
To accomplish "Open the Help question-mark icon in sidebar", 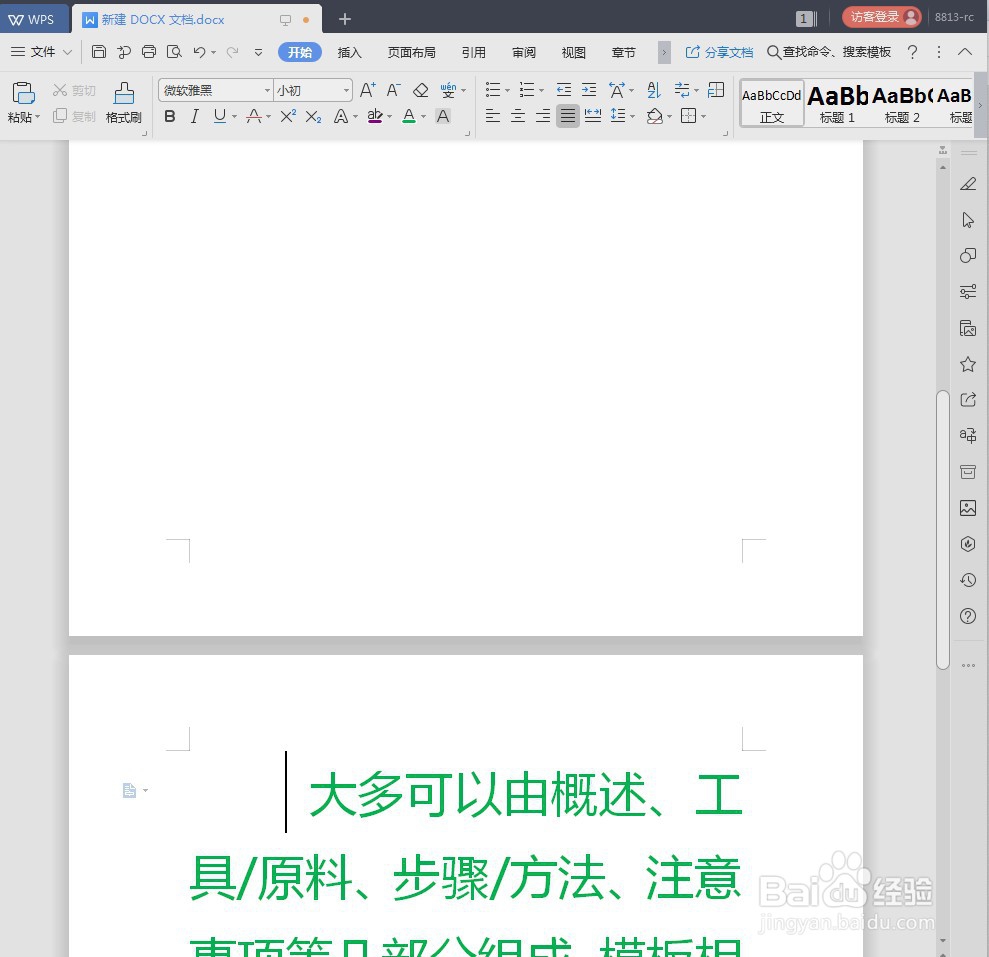I will click(x=967, y=616).
